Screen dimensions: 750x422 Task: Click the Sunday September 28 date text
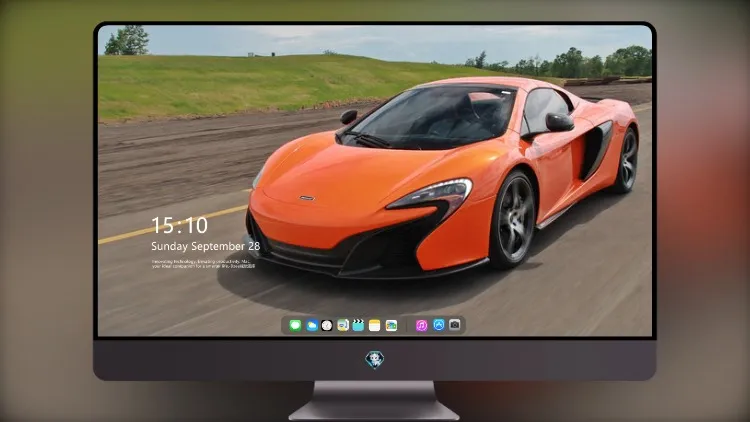(206, 246)
